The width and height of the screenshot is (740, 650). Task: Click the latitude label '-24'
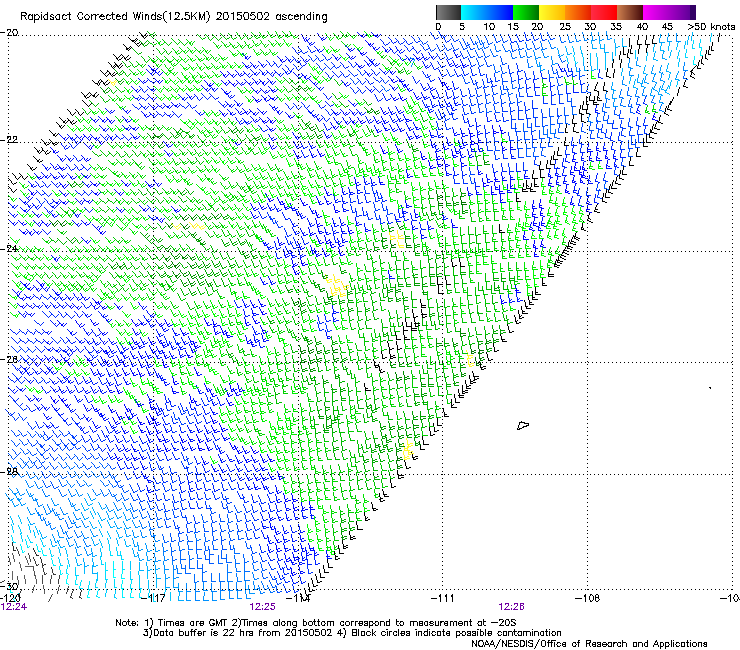tap(9, 249)
